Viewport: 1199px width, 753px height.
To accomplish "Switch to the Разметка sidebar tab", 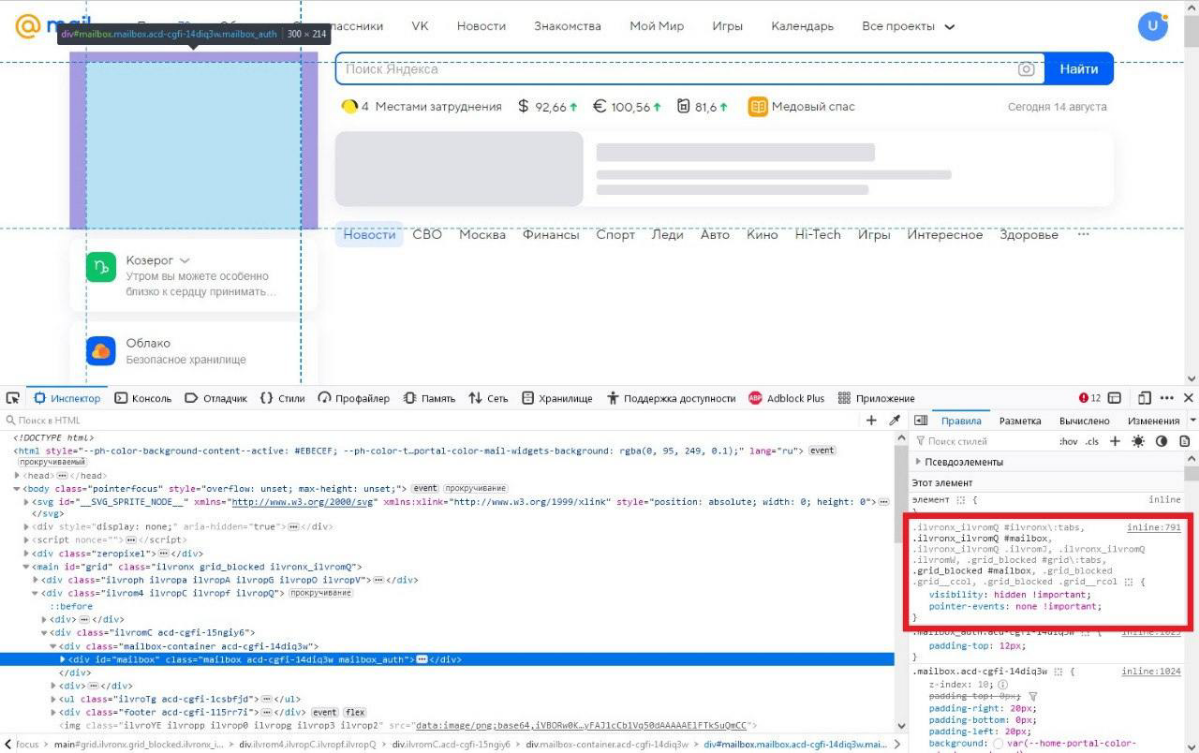I will 1020,420.
